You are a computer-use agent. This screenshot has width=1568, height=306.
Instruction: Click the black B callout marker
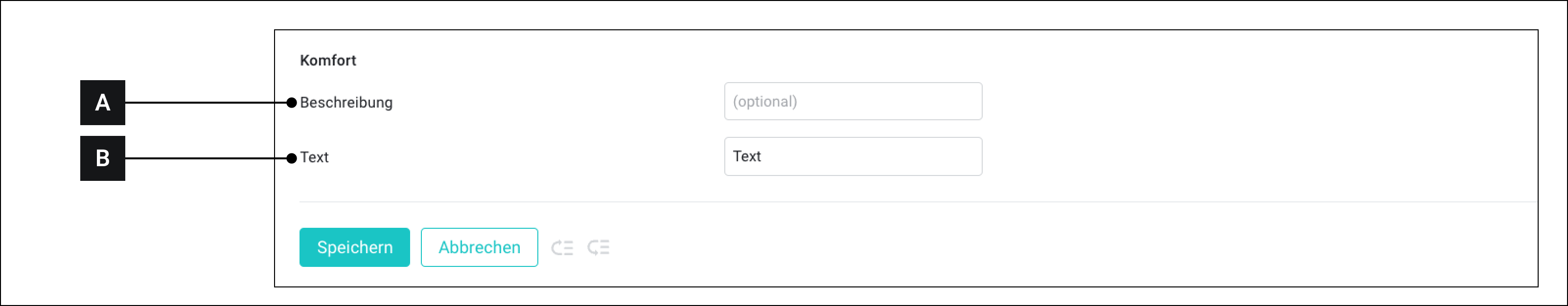[x=103, y=158]
